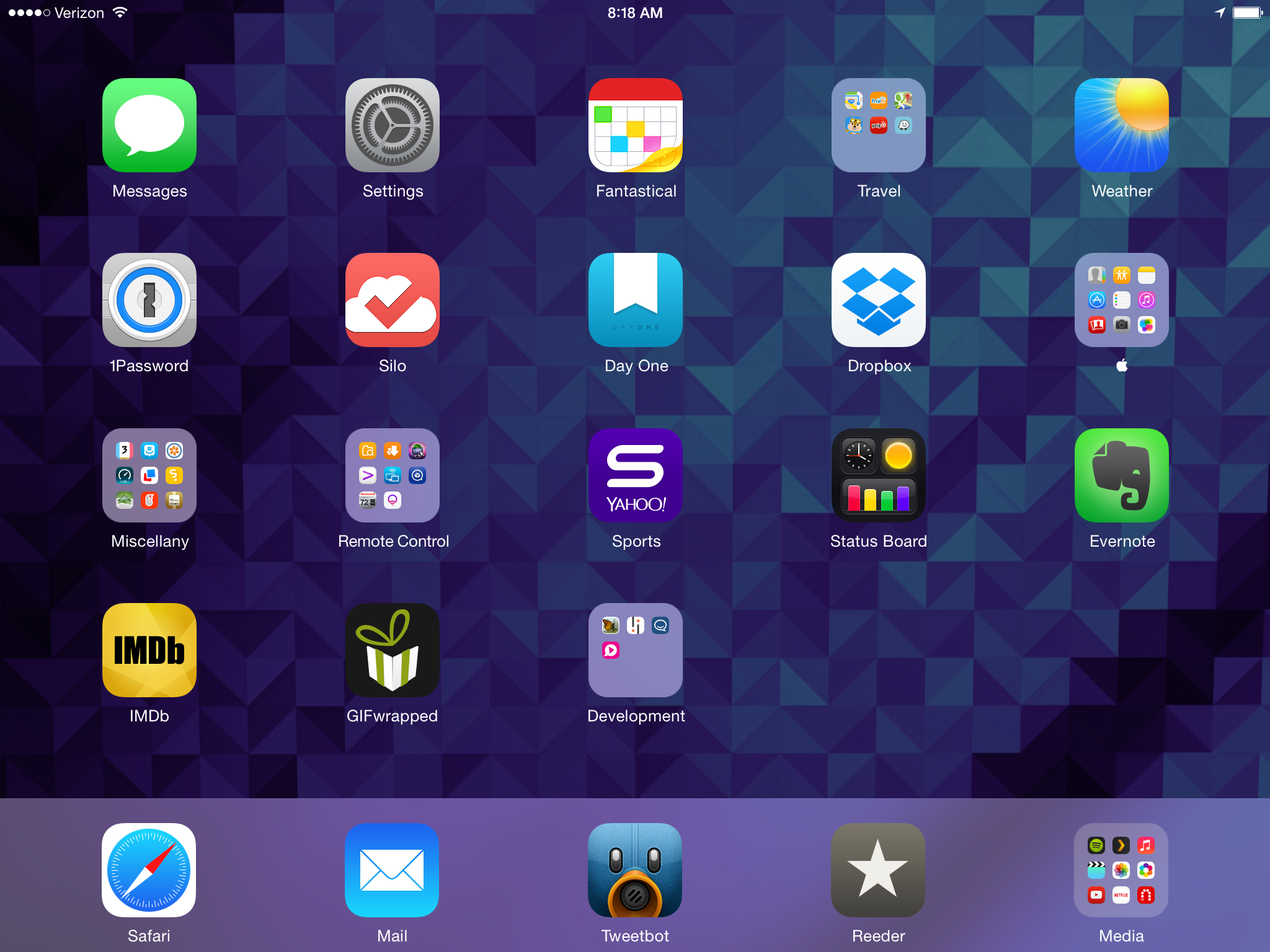Launch the Day One journal app
This screenshot has height=952, width=1270.
636,300
